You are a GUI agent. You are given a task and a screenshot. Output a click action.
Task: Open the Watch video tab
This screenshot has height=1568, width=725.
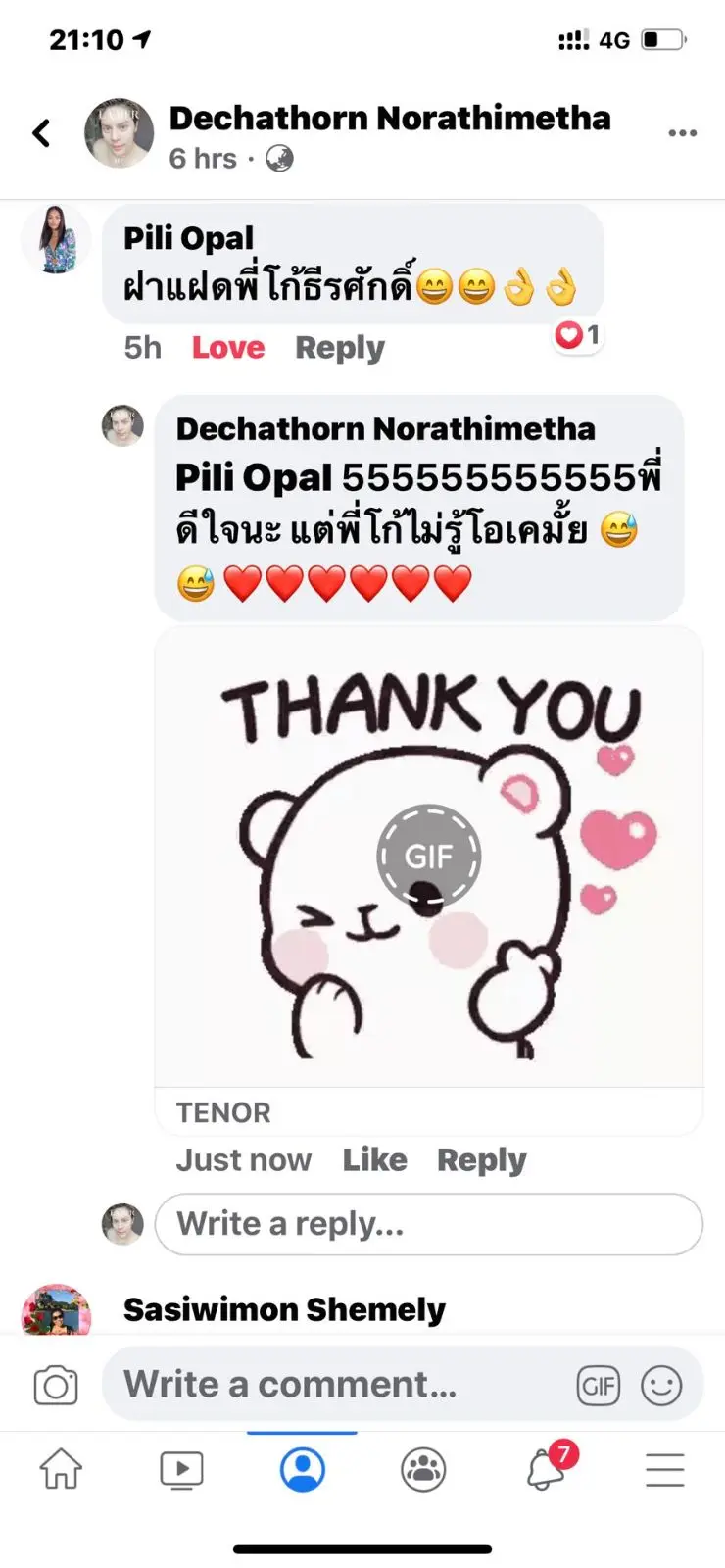pos(181,1470)
